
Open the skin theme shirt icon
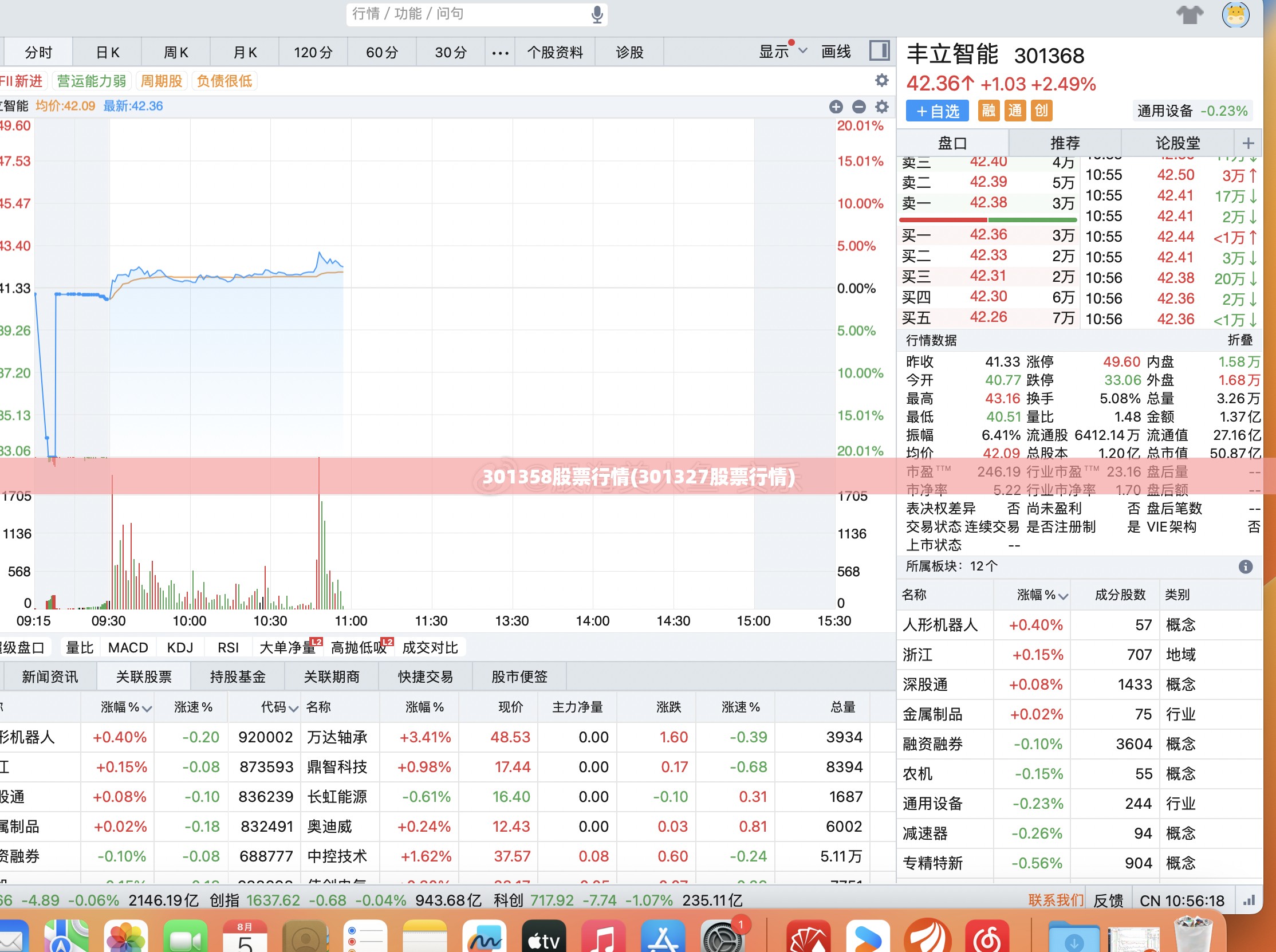1190,14
